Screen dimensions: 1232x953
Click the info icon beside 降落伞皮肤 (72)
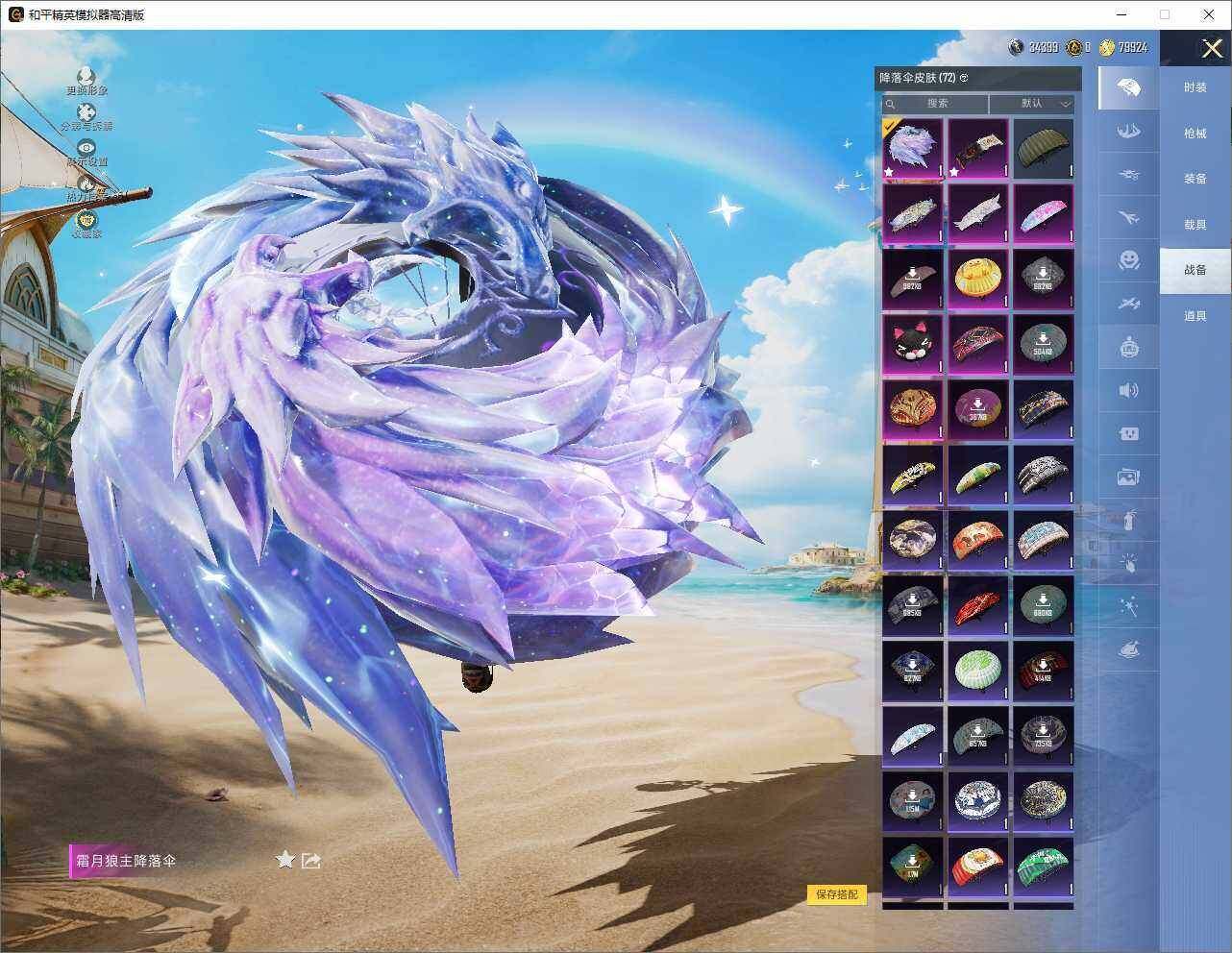pyautogui.click(x=964, y=78)
